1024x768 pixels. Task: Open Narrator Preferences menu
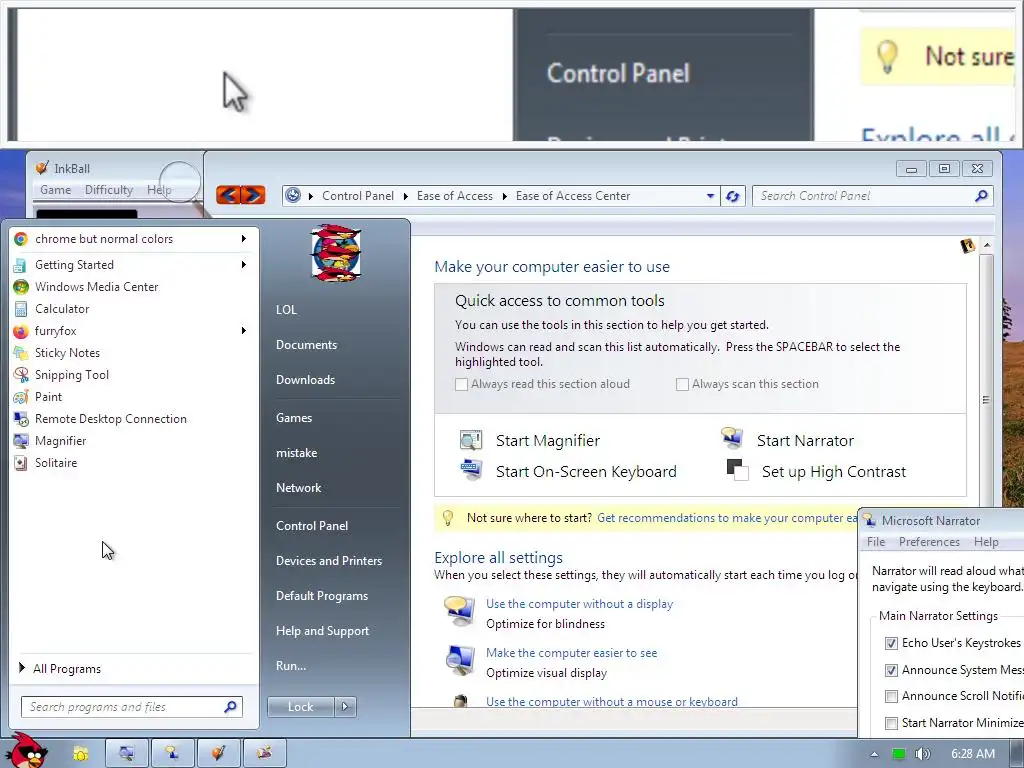(x=929, y=542)
